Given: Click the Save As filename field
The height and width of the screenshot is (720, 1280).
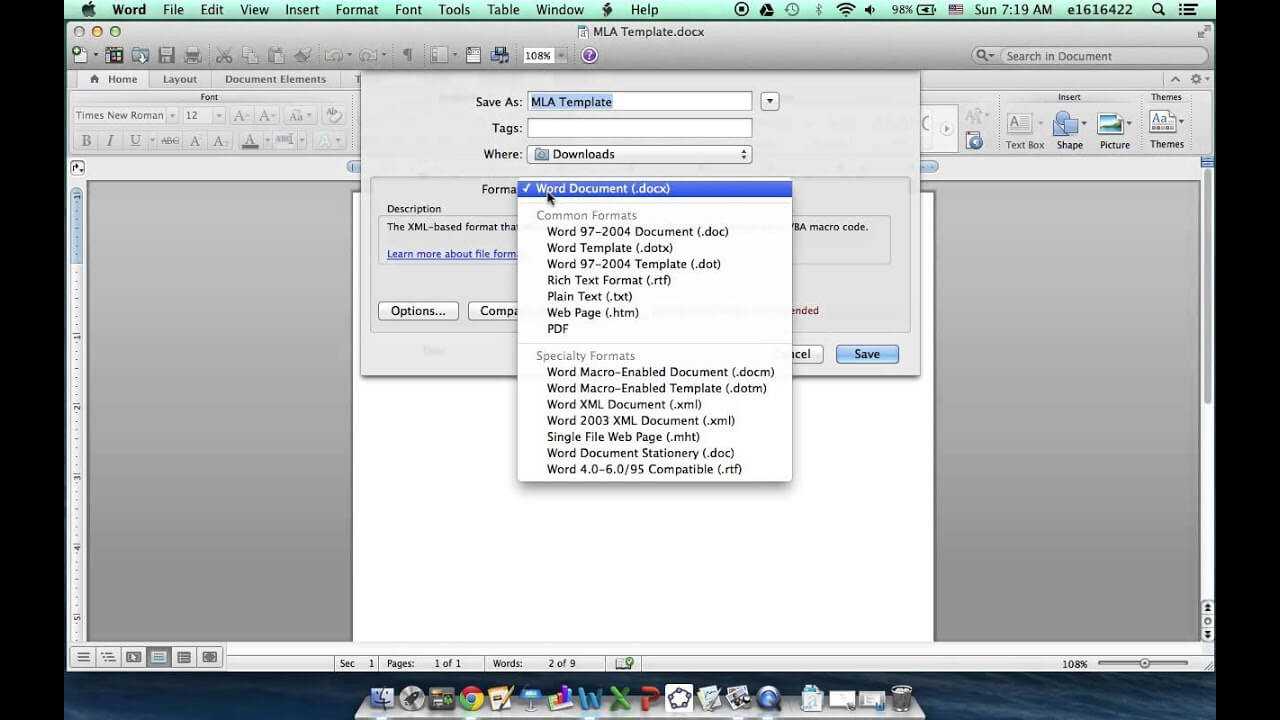Looking at the screenshot, I should 639,101.
